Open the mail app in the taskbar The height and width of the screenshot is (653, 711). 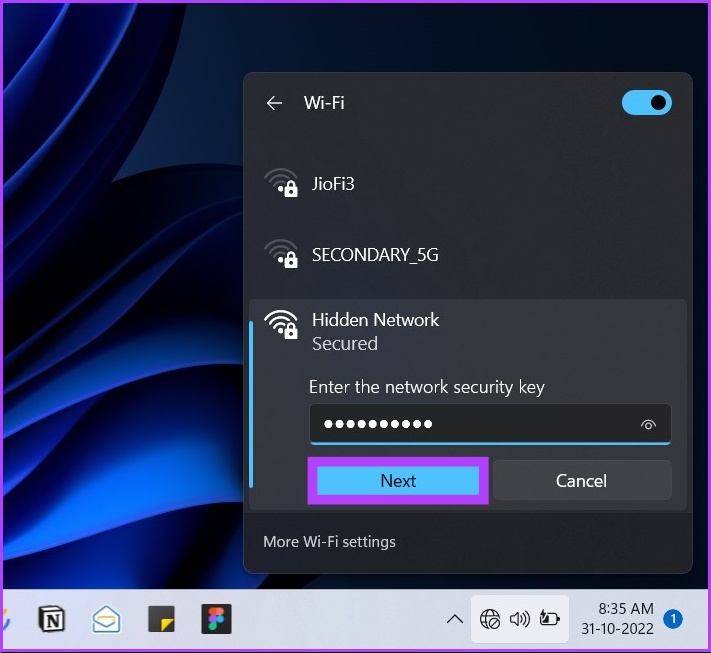click(107, 619)
